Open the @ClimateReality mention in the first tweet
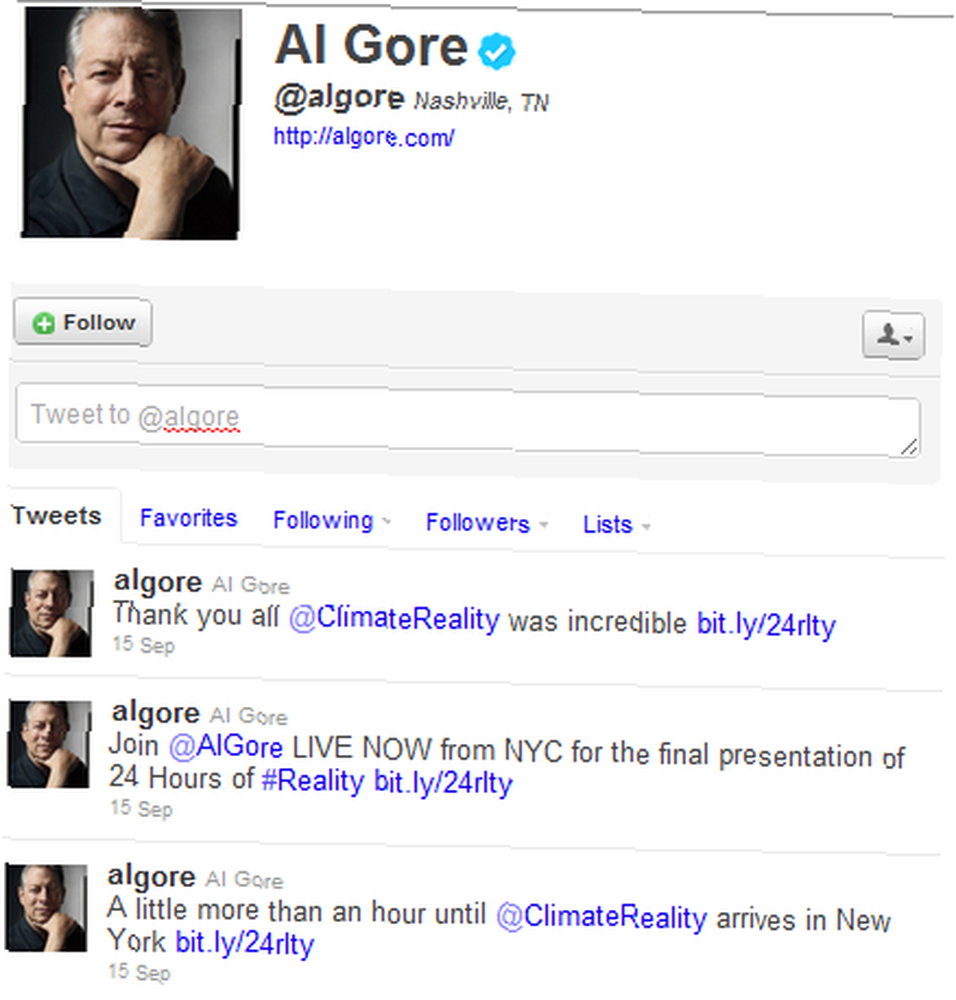956x1000 pixels. [394, 619]
